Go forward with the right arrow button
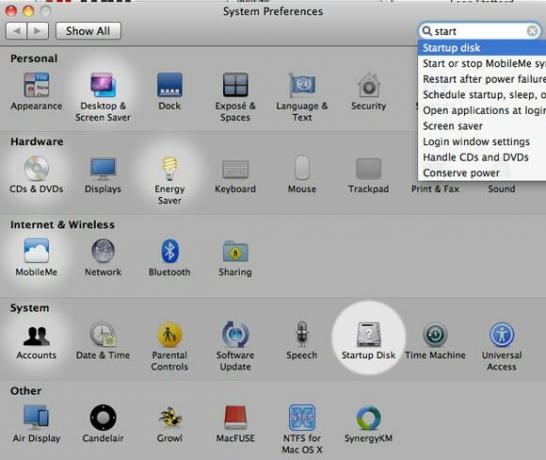 tap(38, 31)
